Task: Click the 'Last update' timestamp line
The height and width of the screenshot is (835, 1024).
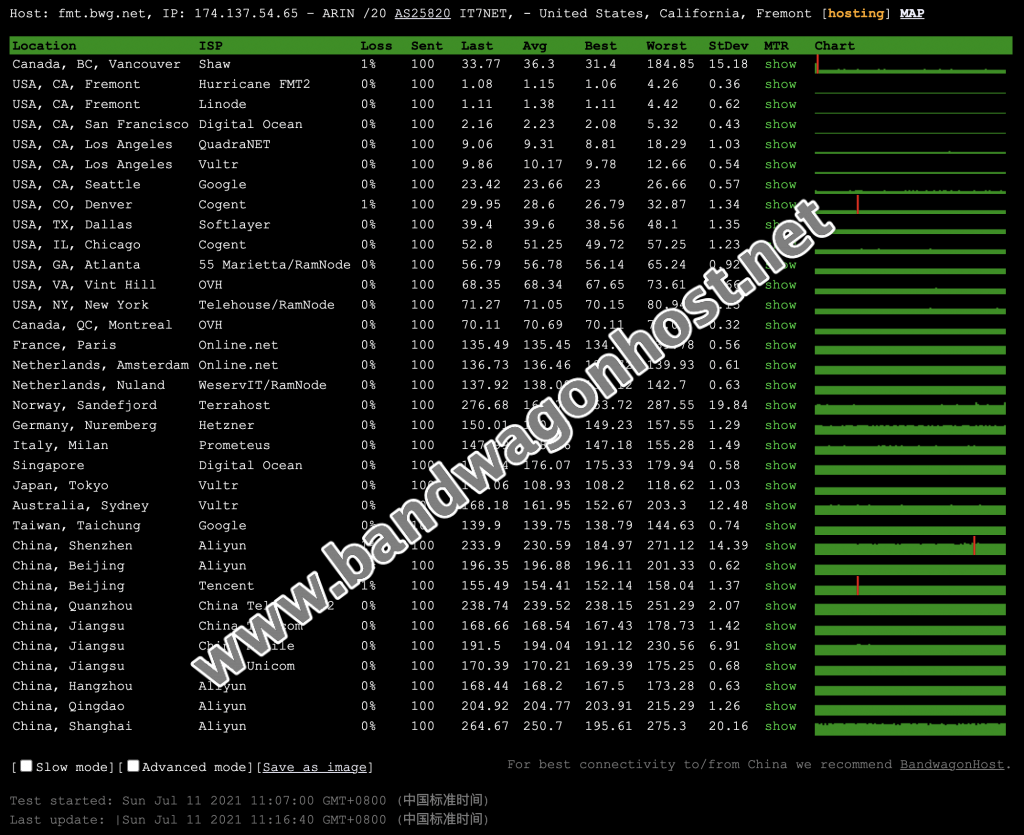Action: (x=249, y=819)
